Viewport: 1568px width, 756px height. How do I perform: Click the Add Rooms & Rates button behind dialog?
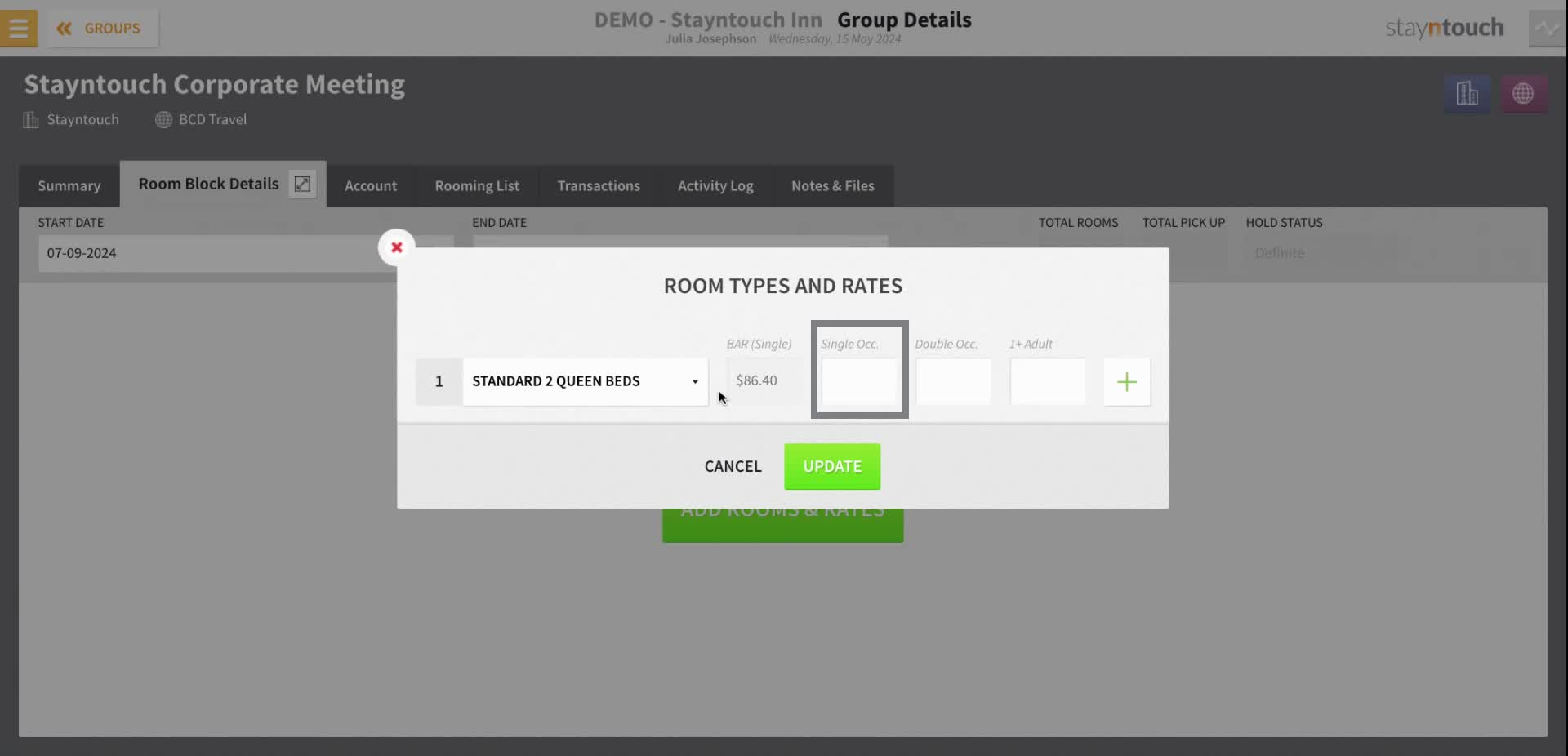[782, 525]
